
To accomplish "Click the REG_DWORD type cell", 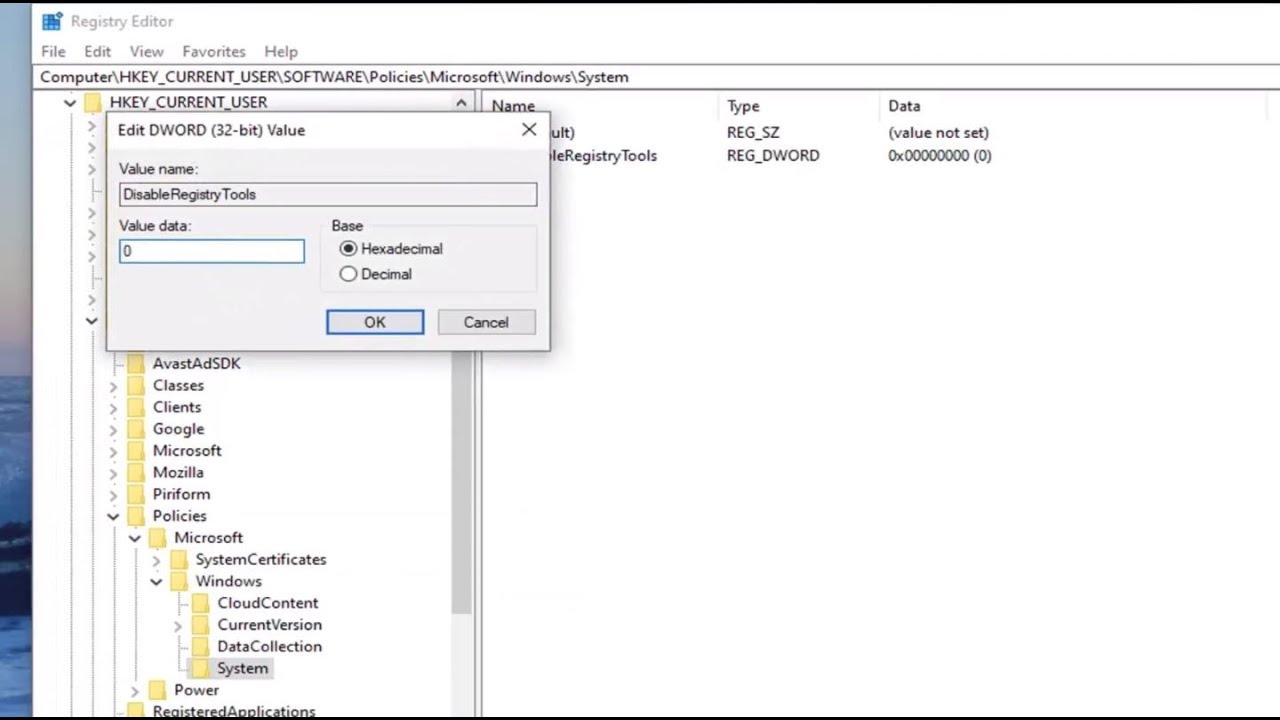I will (x=773, y=155).
